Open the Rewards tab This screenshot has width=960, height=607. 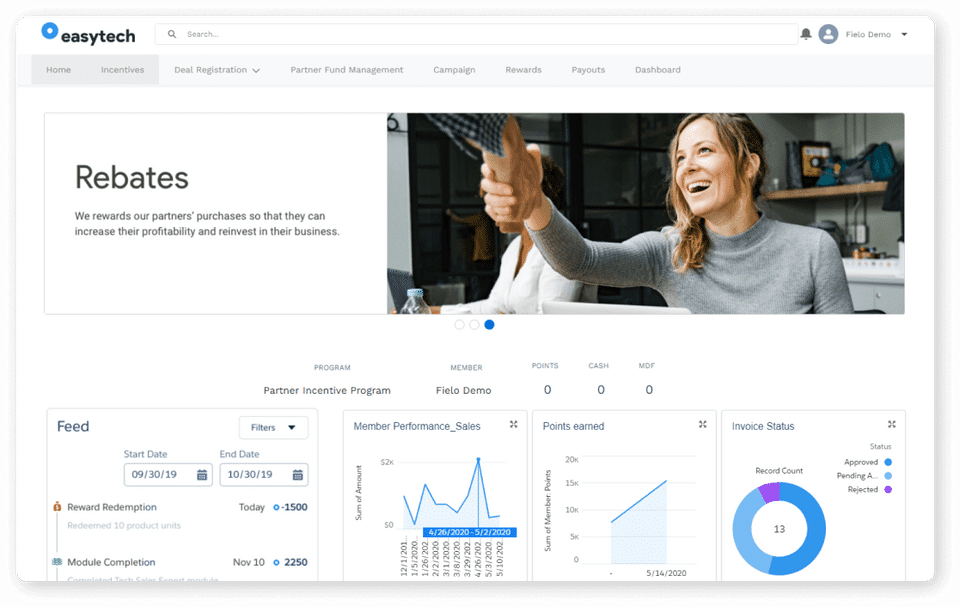click(x=523, y=70)
